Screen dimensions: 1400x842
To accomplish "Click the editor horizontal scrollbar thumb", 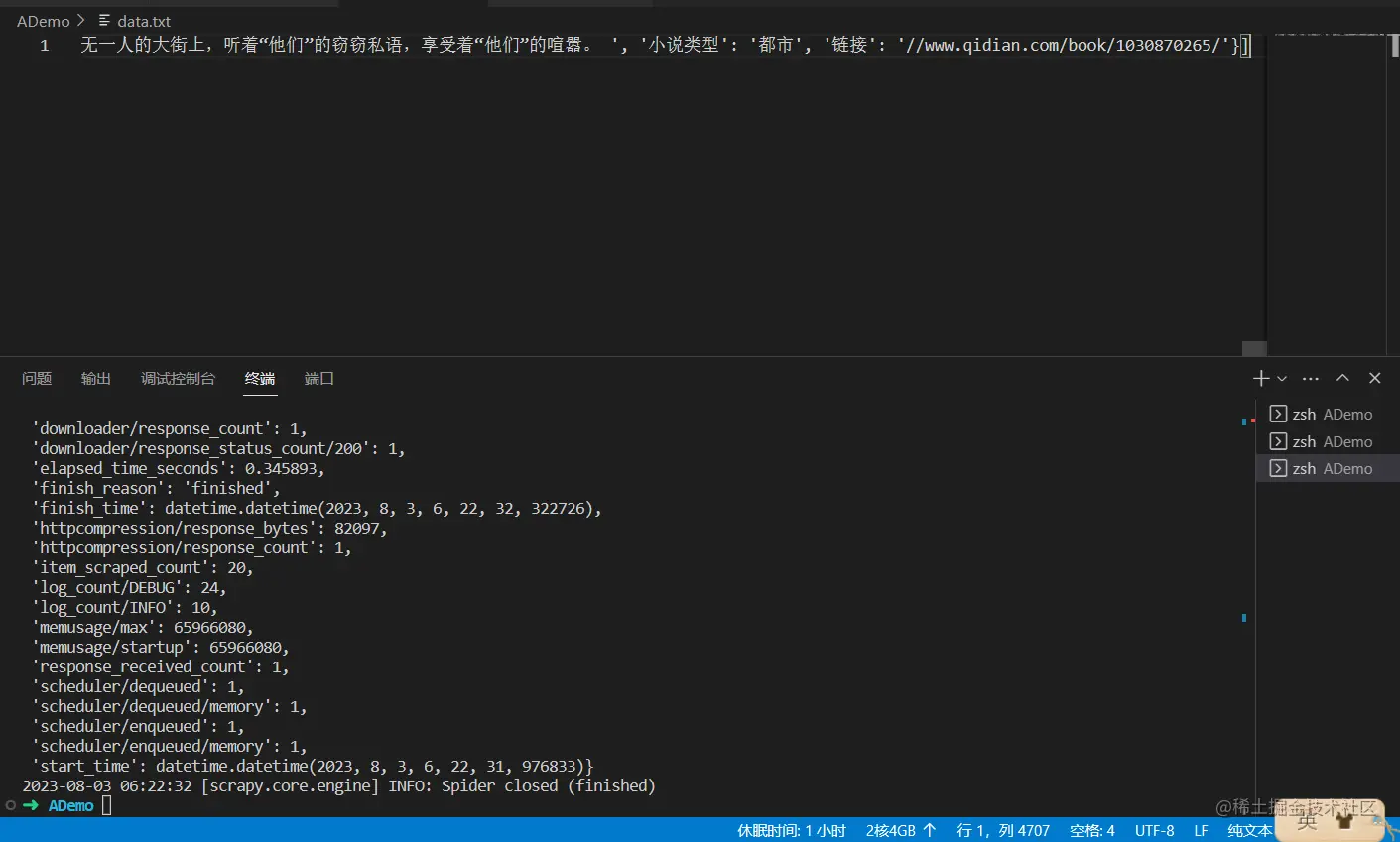I will 1254,348.
